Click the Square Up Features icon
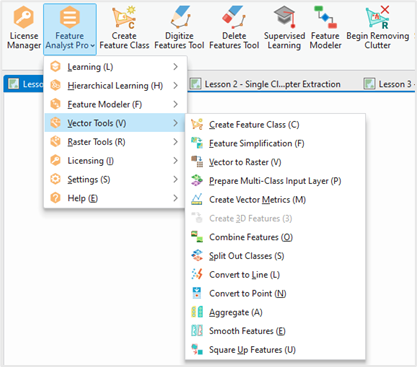This screenshot has width=417, height=367. coord(197,349)
